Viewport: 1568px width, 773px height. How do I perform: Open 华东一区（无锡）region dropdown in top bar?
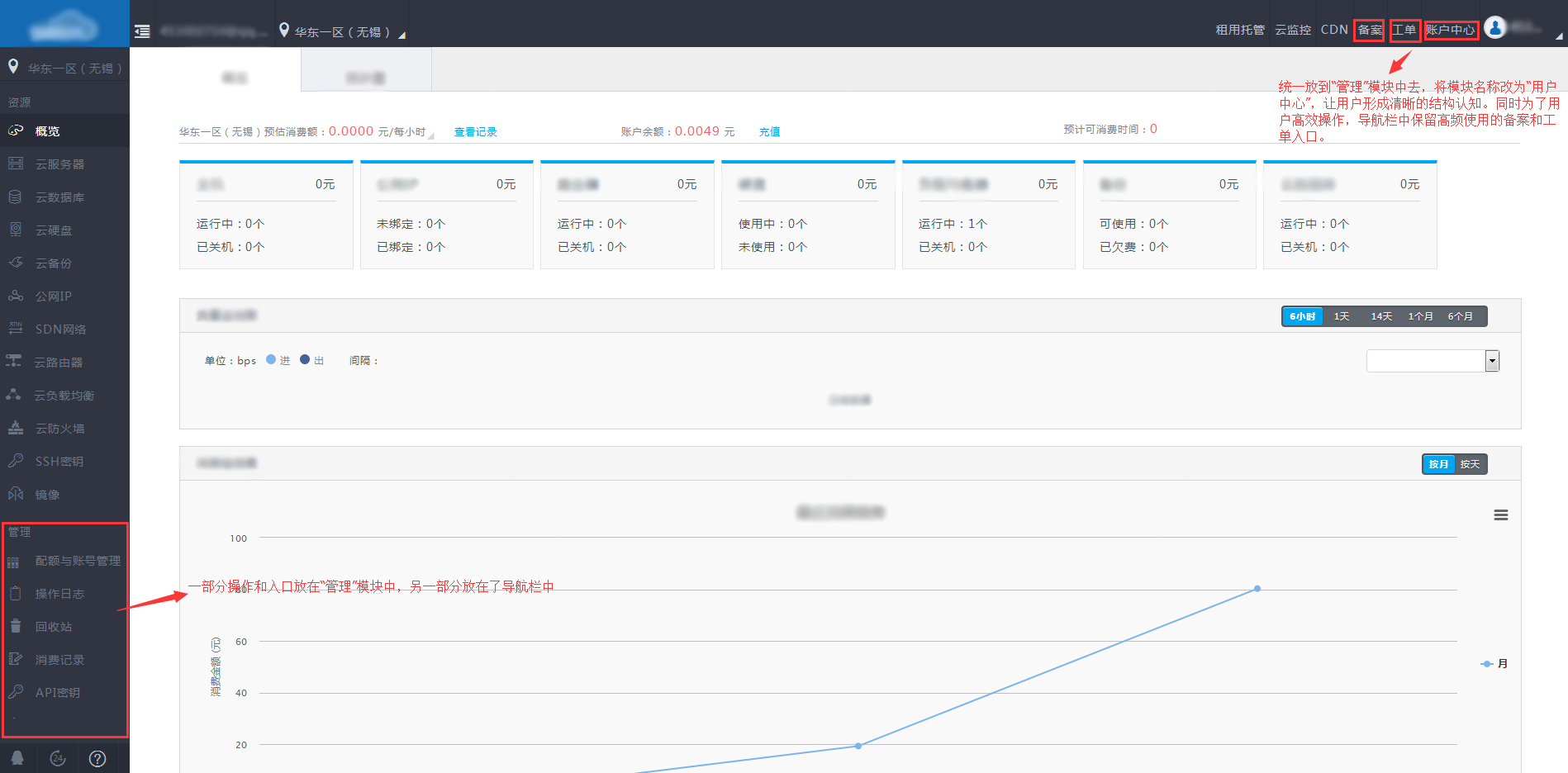343,31
